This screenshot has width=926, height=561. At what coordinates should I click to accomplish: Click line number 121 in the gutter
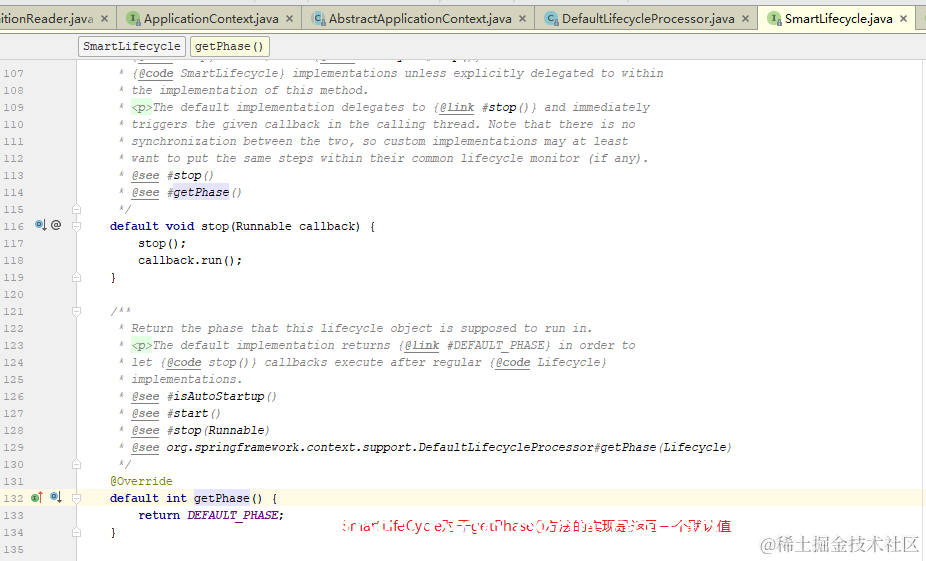(14, 312)
